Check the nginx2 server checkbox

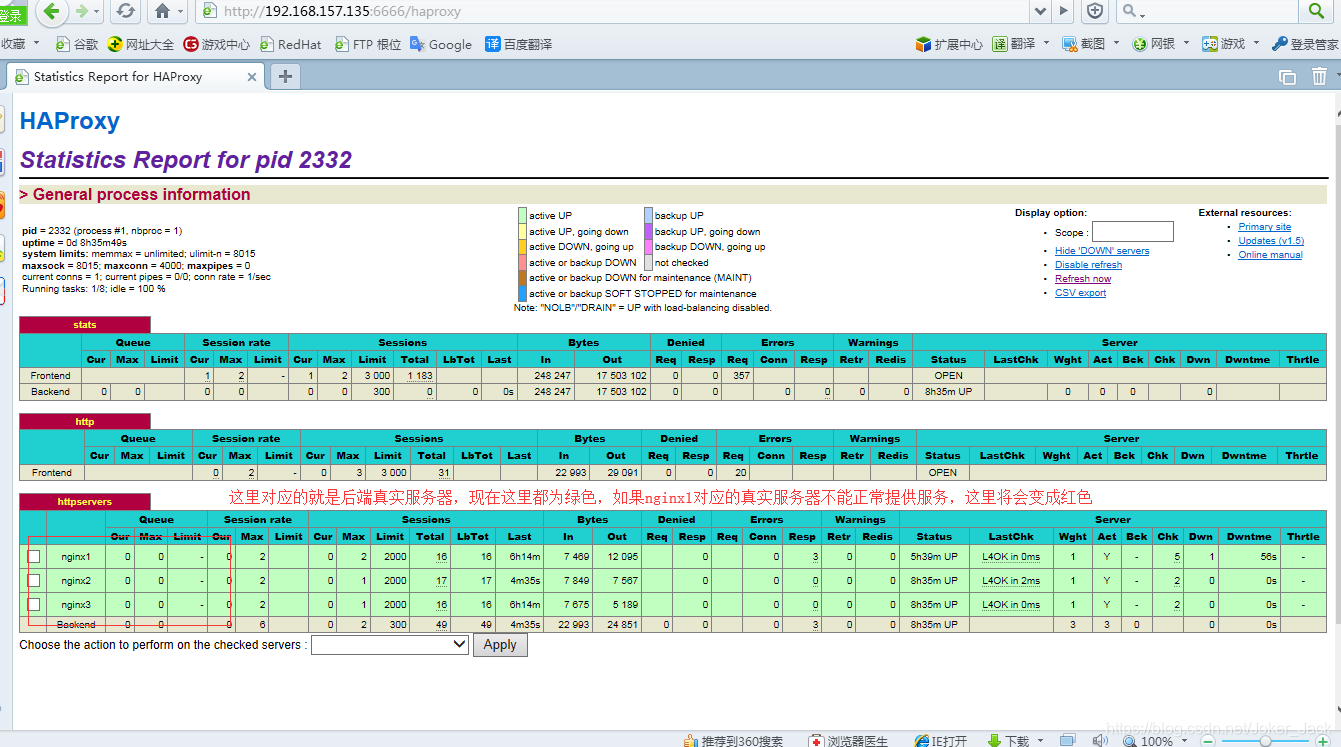[x=34, y=580]
